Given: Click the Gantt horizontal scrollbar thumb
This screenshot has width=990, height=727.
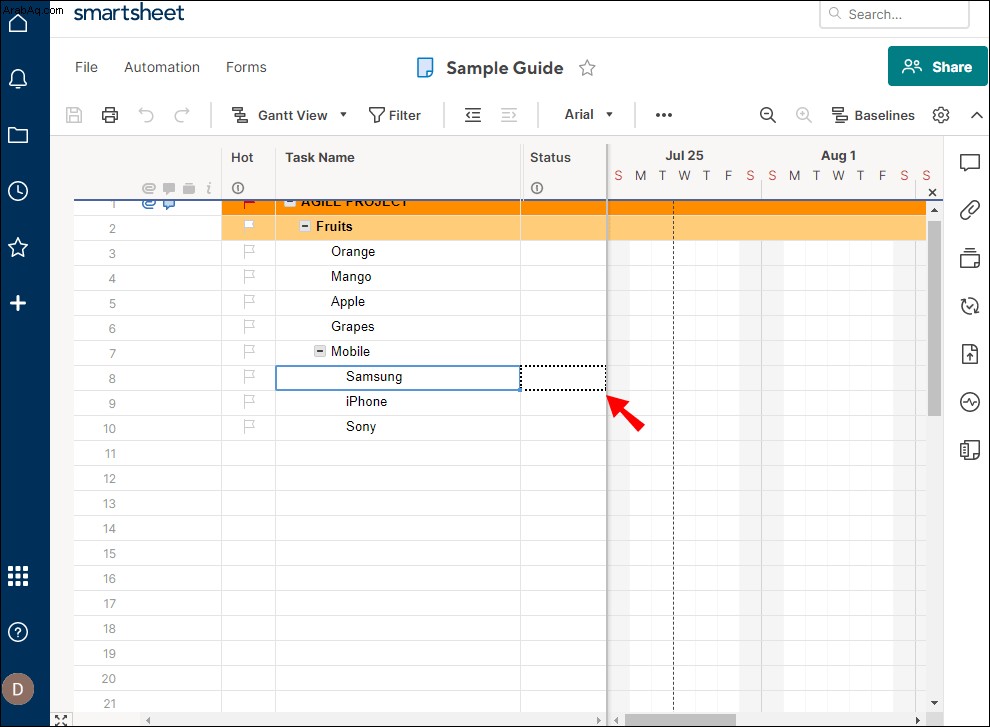Looking at the screenshot, I should pos(680,720).
